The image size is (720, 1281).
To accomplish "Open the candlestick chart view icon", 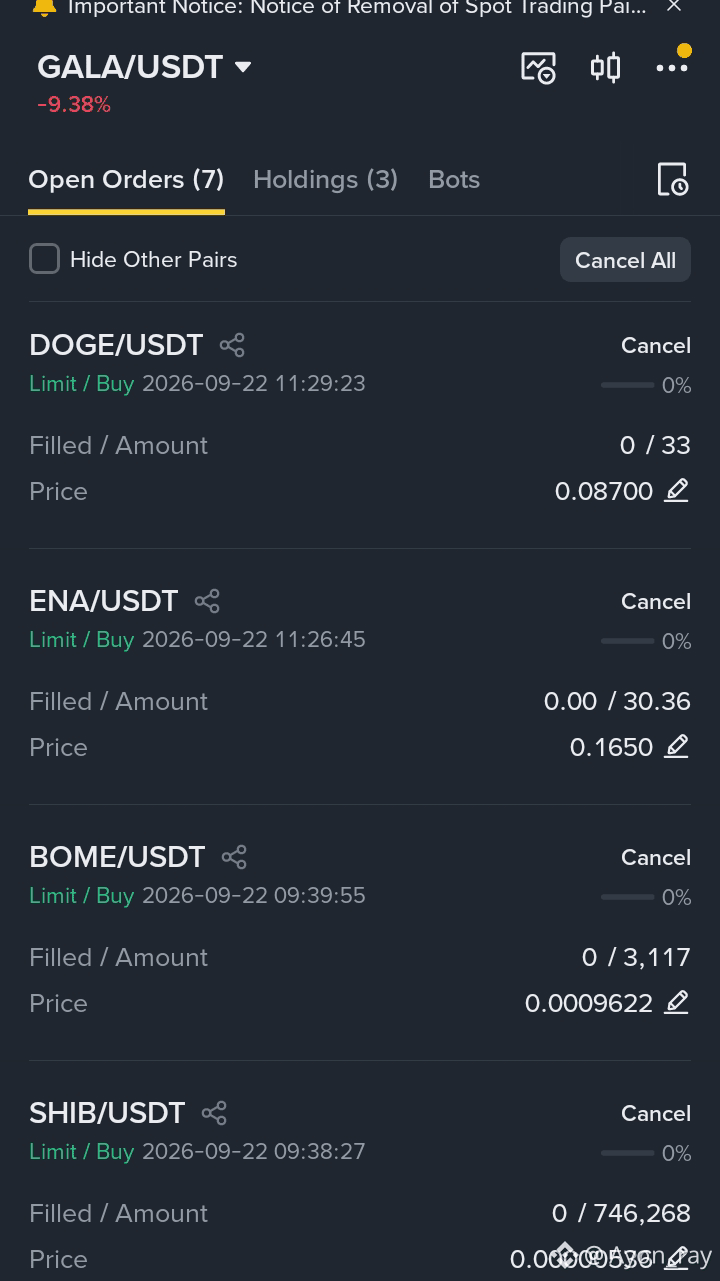I will 605,68.
